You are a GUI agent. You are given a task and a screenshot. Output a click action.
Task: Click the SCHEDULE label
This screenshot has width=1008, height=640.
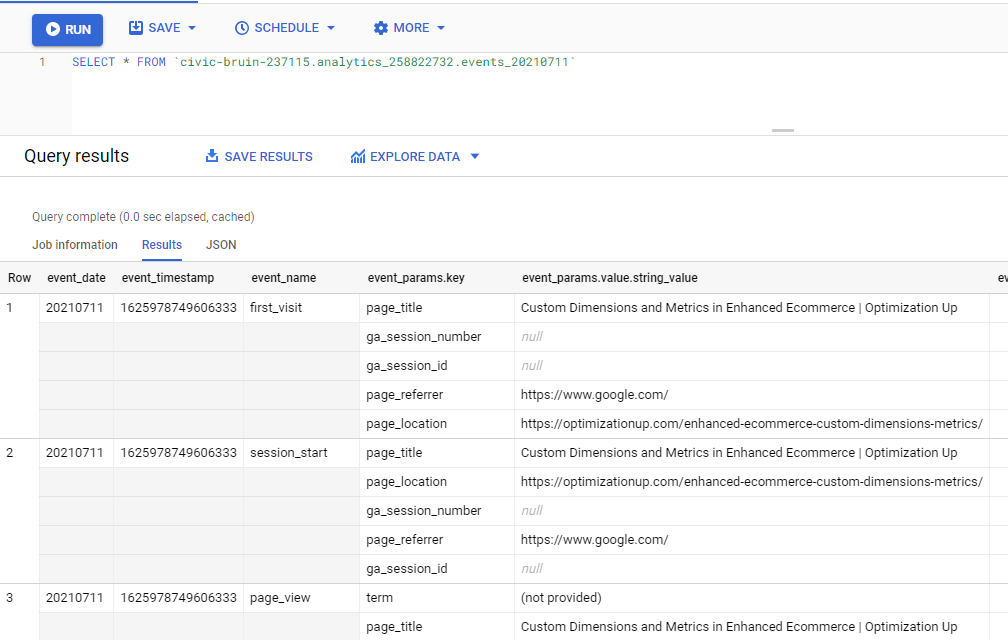(287, 28)
